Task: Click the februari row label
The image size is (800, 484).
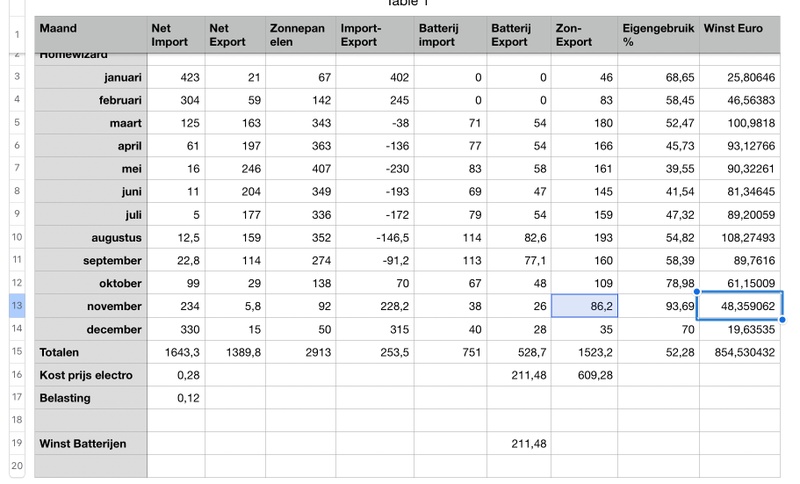Action: (x=91, y=100)
